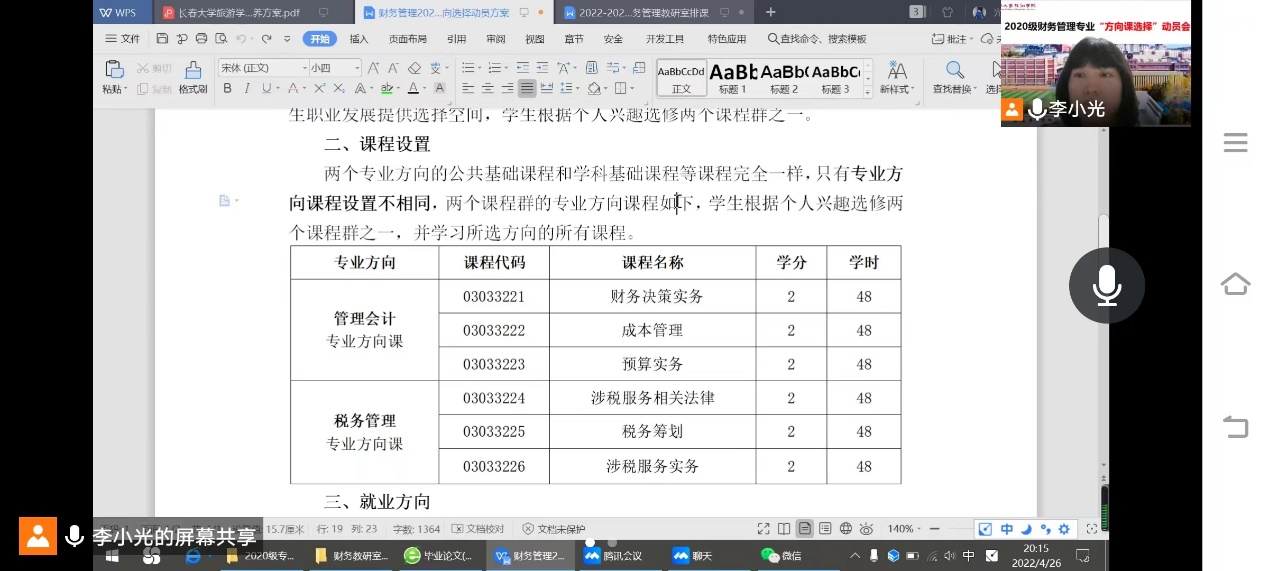Decrease font size with the A- icon
Screen dimensions: 1269x571
pos(394,68)
